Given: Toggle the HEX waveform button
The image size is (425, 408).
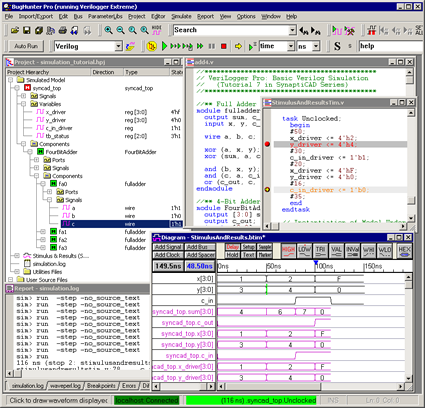Looking at the screenshot, I should 404,251.
